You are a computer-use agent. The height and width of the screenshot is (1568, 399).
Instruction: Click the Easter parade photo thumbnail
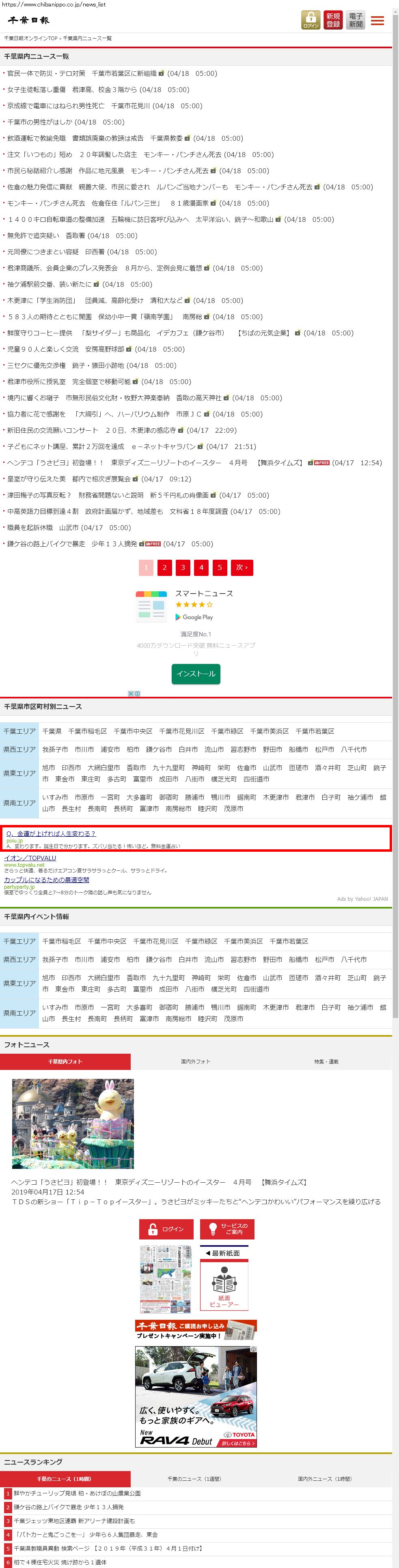tap(73, 1123)
